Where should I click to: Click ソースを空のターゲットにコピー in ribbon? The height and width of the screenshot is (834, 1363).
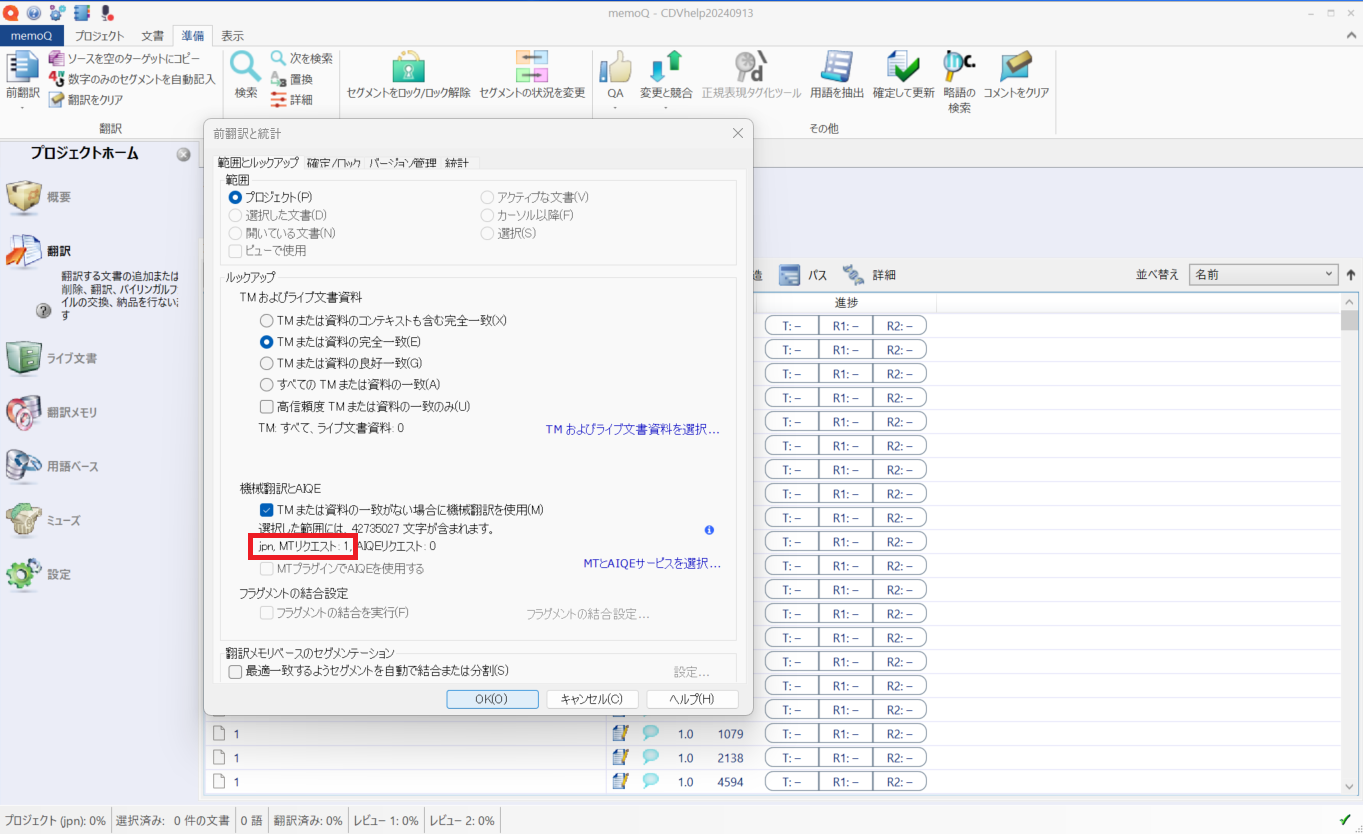[124, 59]
